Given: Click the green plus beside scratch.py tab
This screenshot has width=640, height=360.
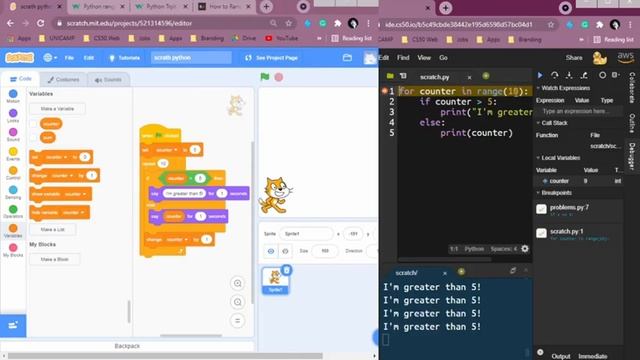Looking at the screenshot, I should point(486,76).
